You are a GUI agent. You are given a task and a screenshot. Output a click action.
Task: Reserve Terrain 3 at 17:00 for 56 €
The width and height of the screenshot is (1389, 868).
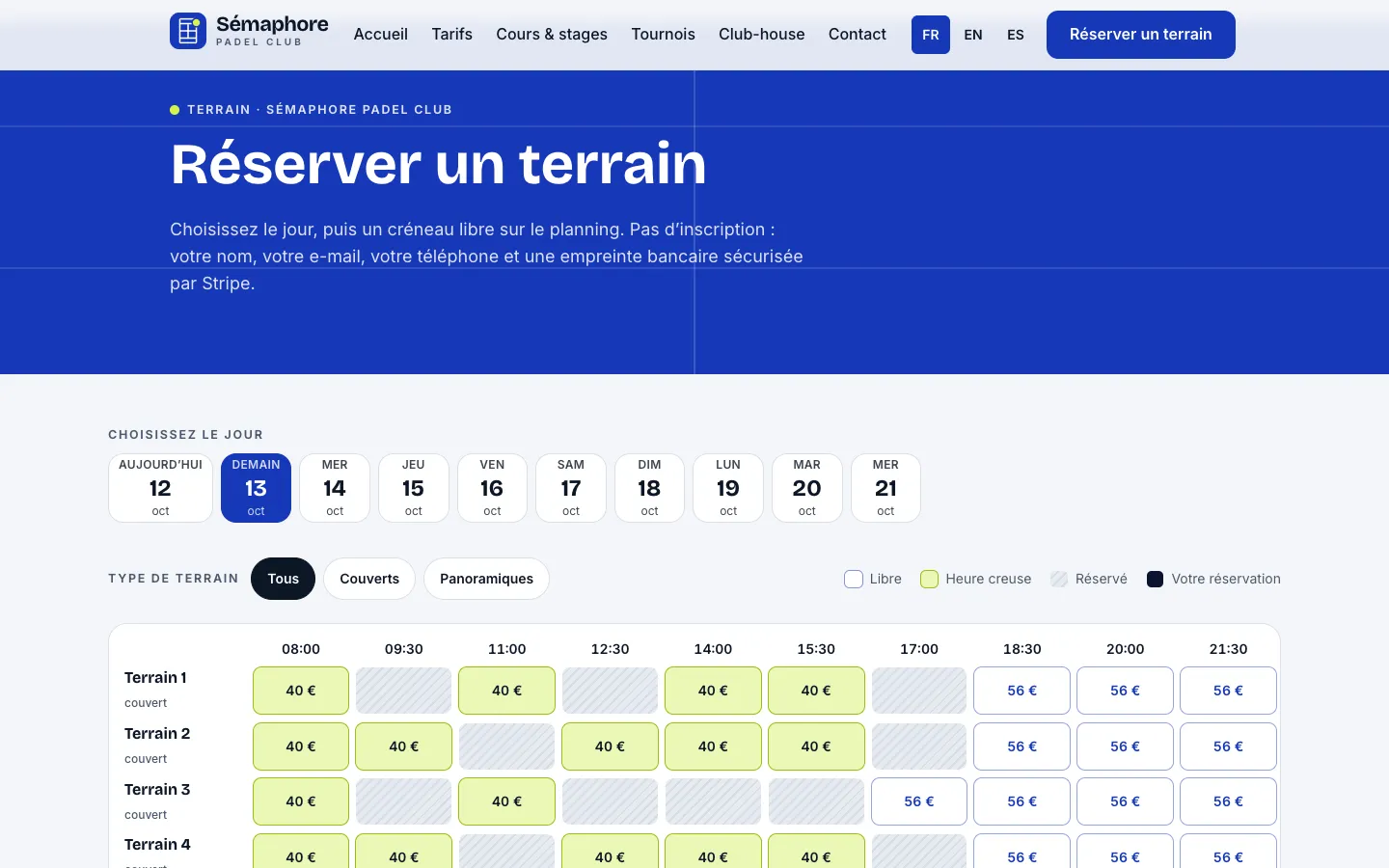click(x=919, y=801)
